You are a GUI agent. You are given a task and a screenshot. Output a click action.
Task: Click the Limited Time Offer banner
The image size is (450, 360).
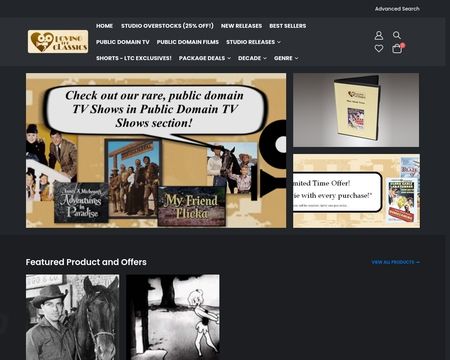[356, 191]
